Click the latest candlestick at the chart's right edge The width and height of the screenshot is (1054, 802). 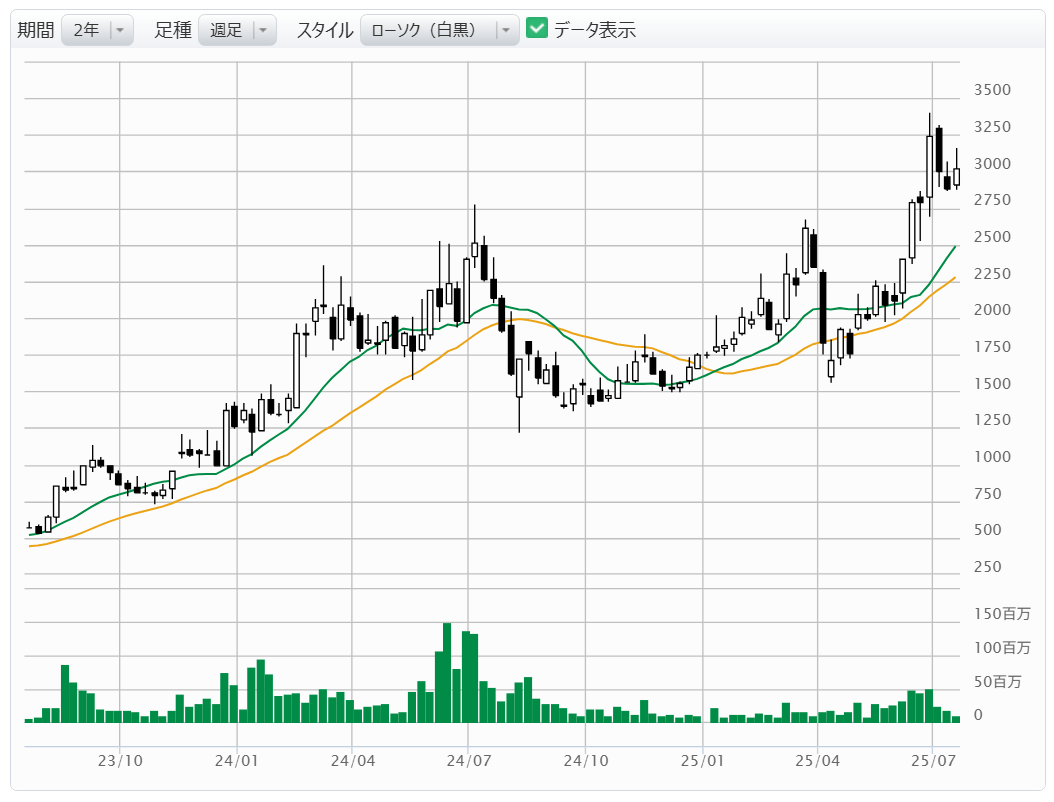pos(957,169)
